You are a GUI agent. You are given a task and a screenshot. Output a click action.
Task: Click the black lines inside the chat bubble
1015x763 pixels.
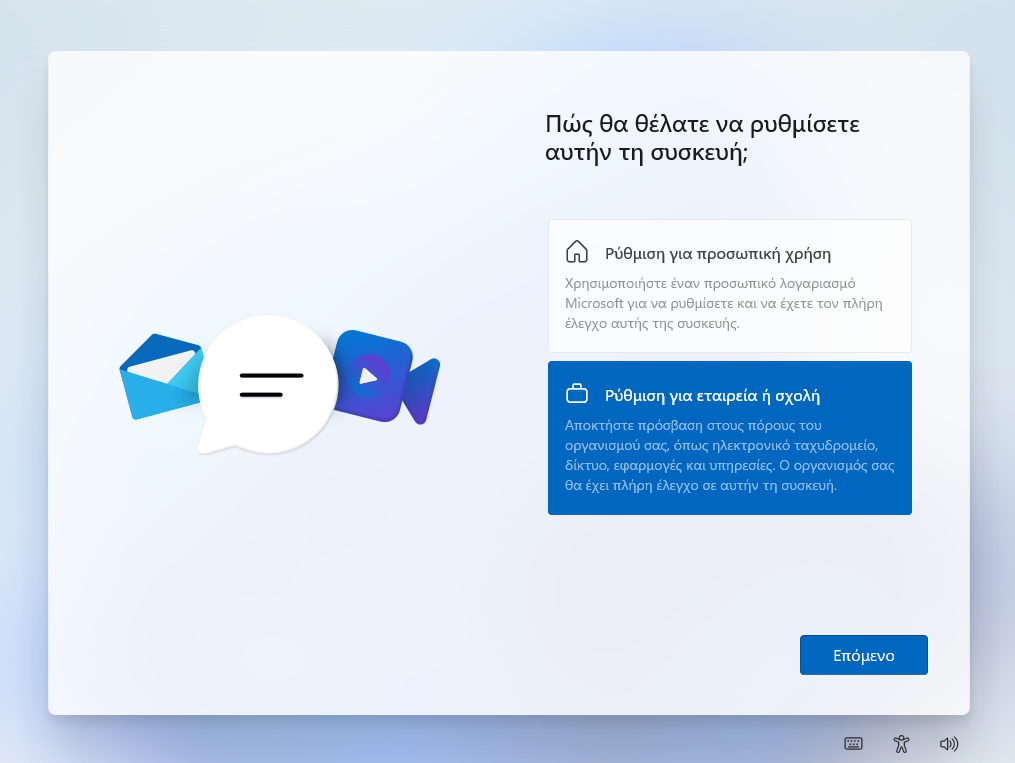click(x=270, y=384)
